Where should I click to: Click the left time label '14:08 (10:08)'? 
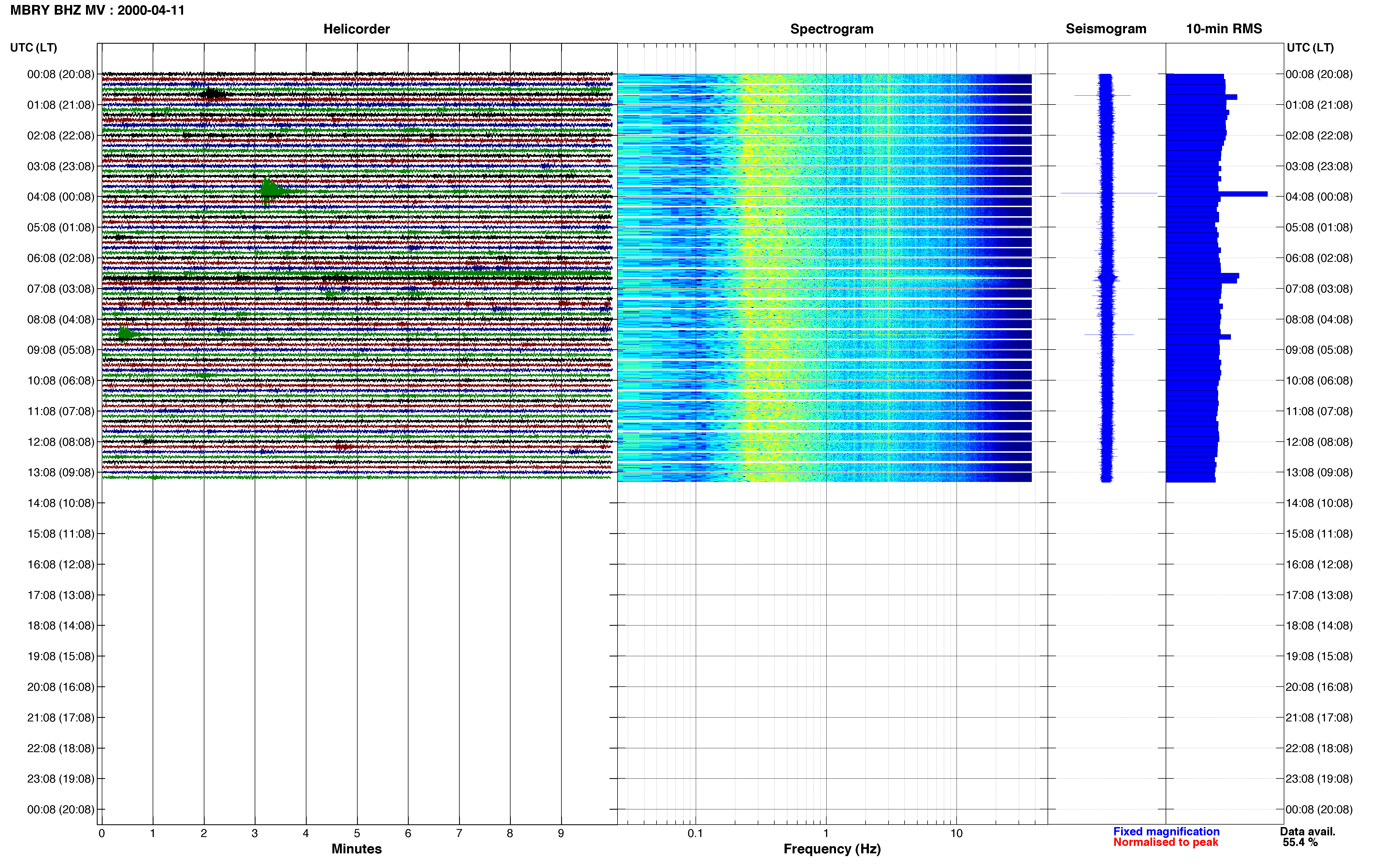pyautogui.click(x=61, y=504)
